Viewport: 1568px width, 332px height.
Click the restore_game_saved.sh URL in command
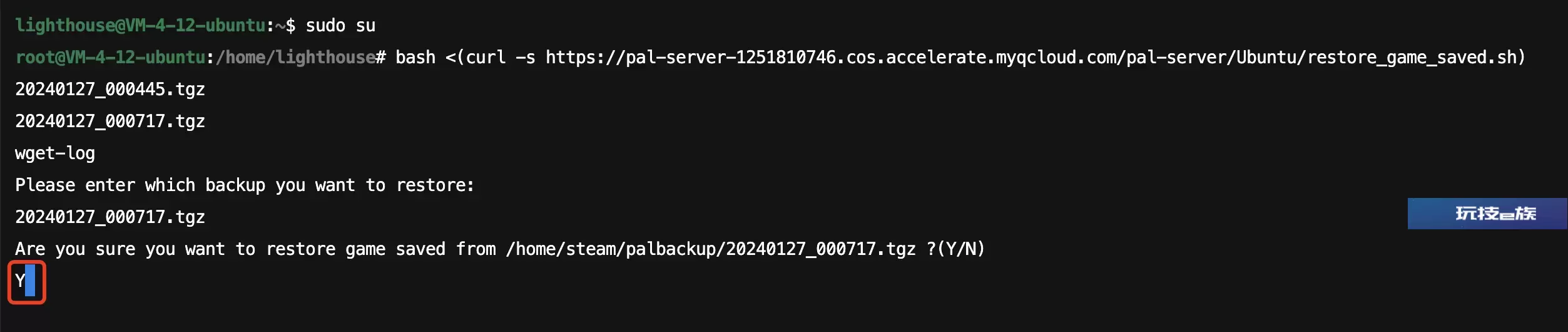(x=1035, y=58)
